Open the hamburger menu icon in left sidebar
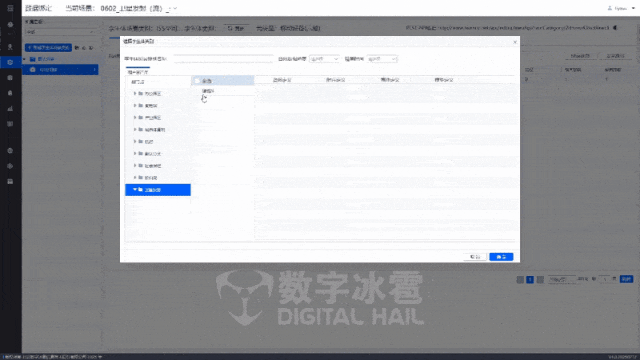This screenshot has width=640, height=360. click(x=10, y=8)
